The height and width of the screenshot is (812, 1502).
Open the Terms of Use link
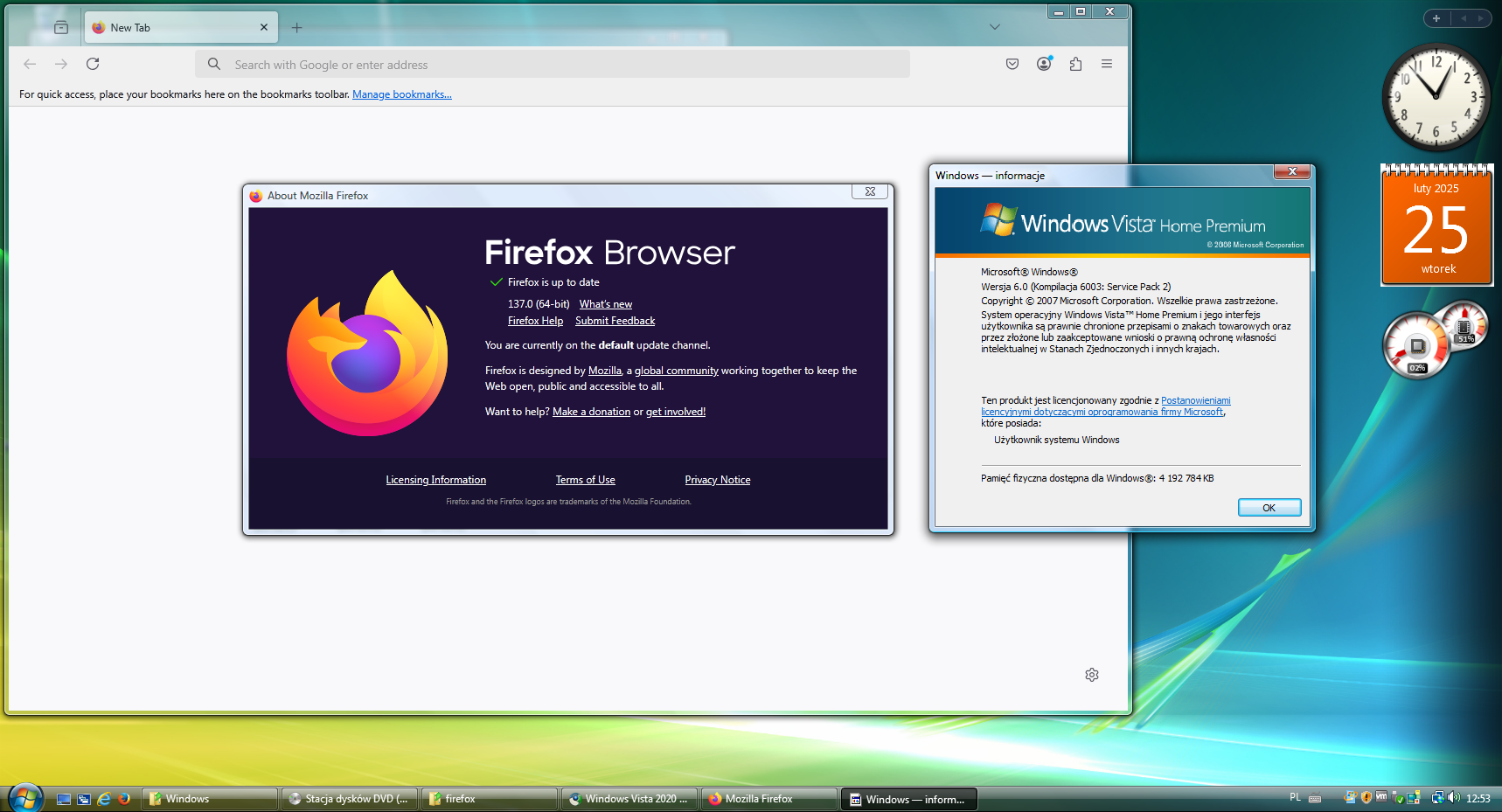pyautogui.click(x=586, y=480)
